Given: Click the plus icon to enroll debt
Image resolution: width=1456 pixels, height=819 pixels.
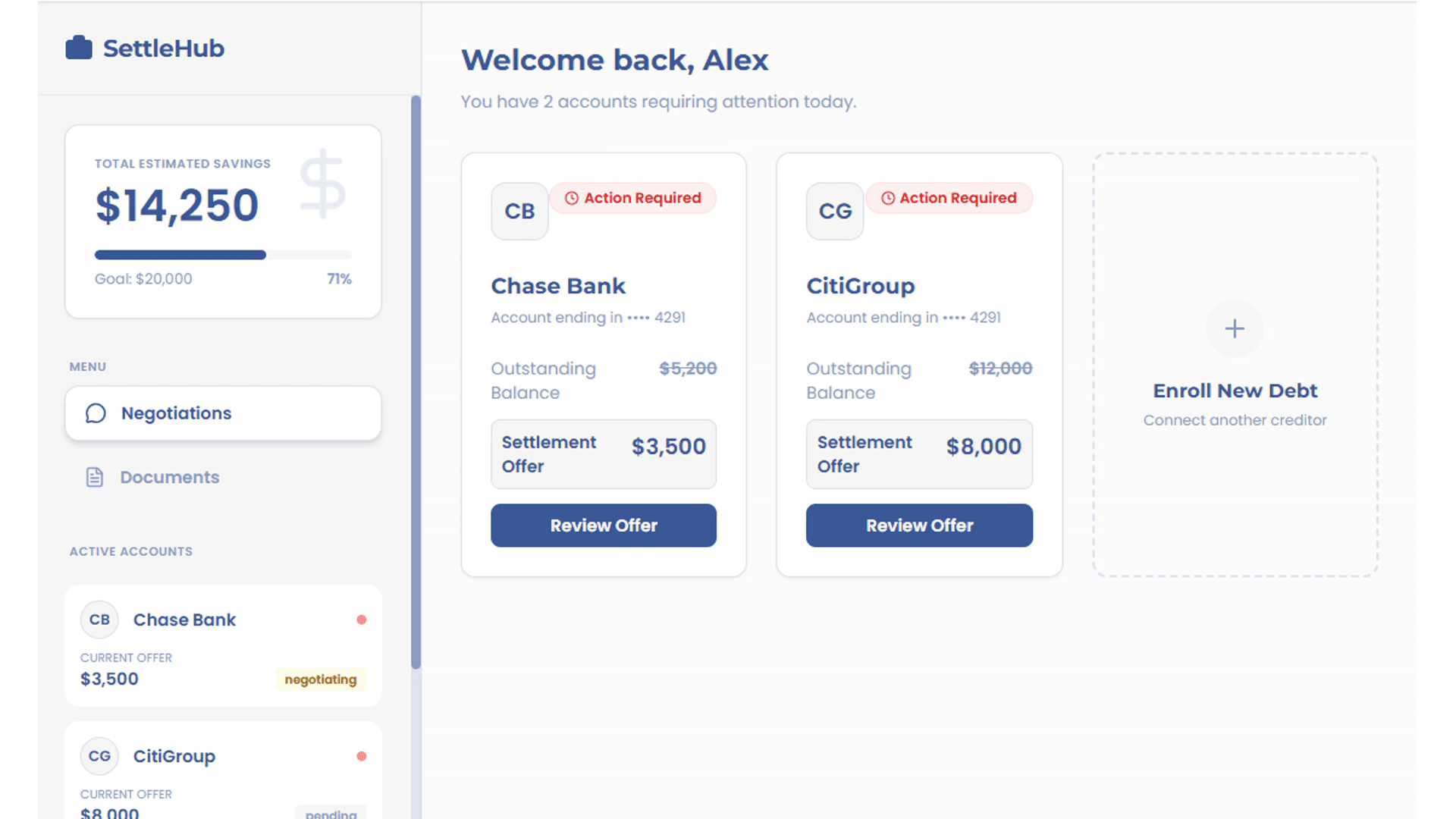Looking at the screenshot, I should (x=1235, y=328).
